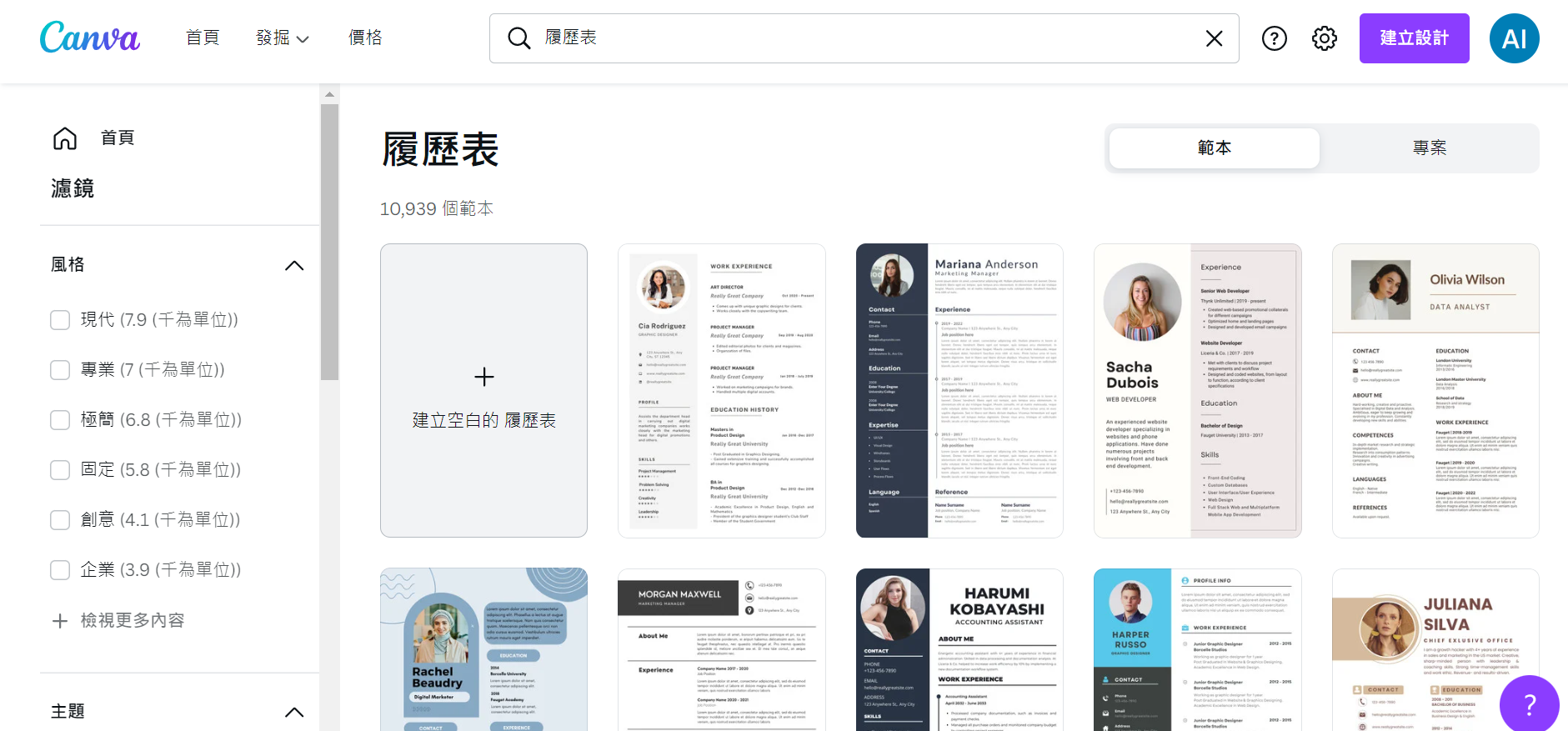Click the sidebar home icon
Screen dimensions: 1568x731
(65, 138)
